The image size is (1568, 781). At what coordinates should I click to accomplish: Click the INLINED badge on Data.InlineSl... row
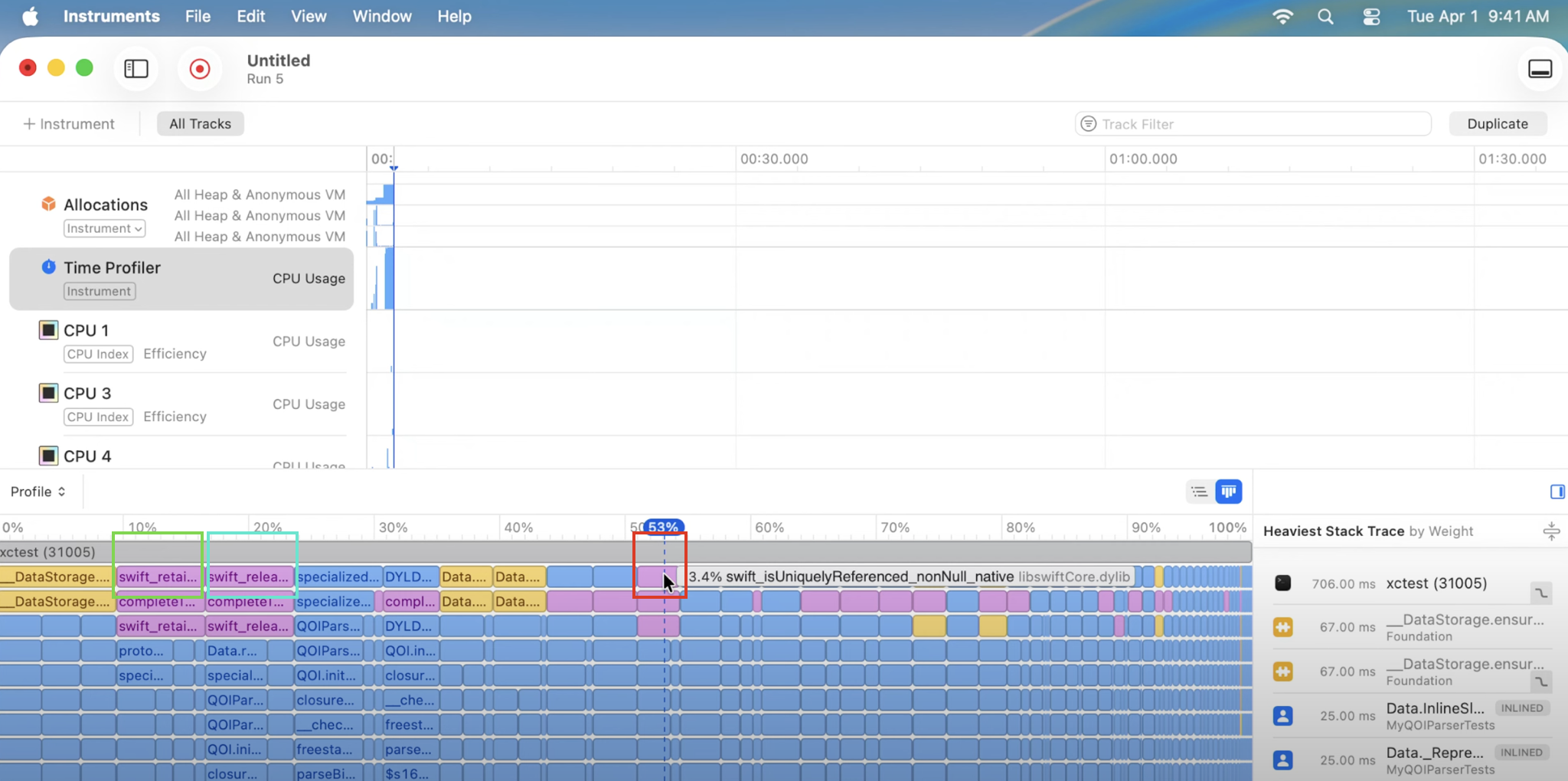[x=1522, y=708]
